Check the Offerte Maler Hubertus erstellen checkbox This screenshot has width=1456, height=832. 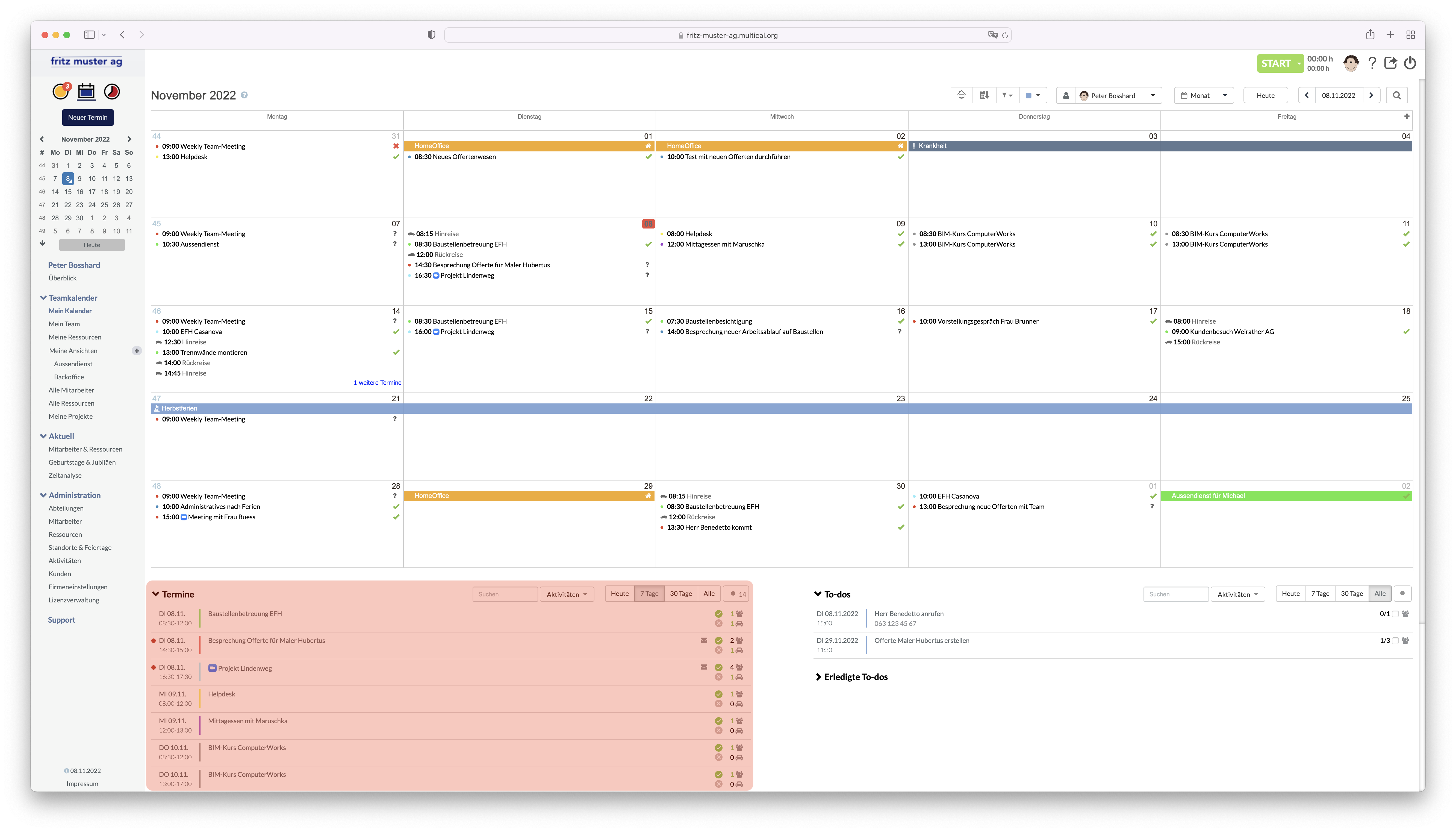click(1395, 641)
